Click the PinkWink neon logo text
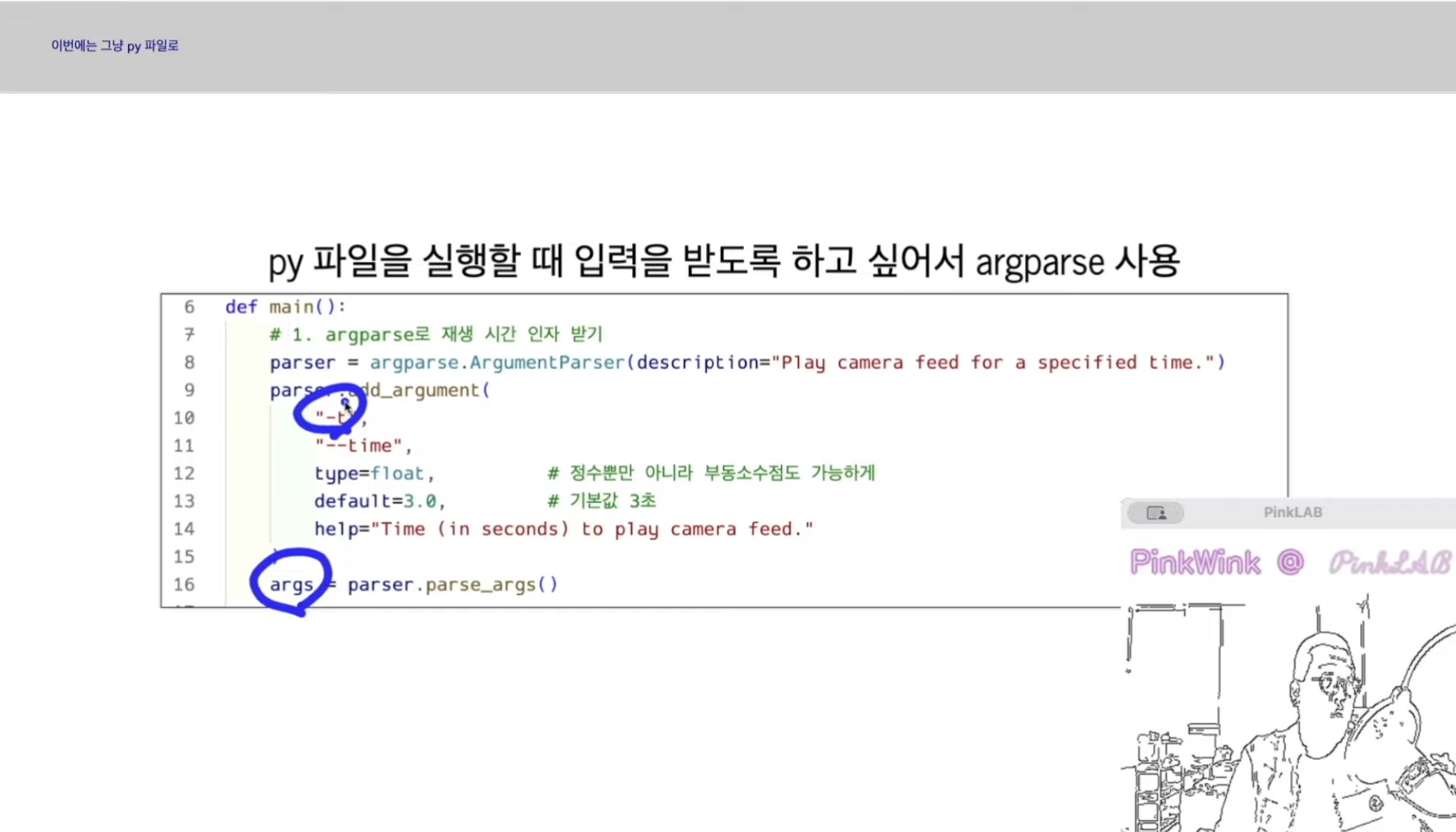 click(x=1195, y=563)
